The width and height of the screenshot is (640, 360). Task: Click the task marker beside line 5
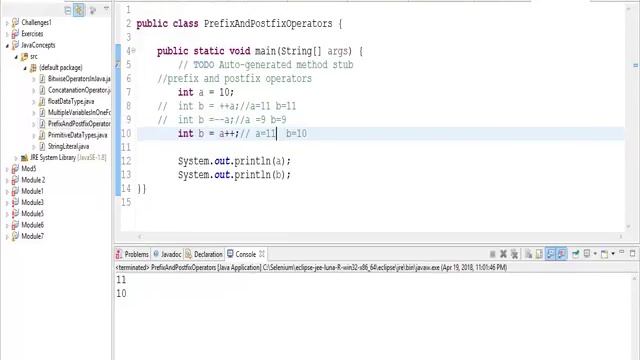[x=118, y=64]
